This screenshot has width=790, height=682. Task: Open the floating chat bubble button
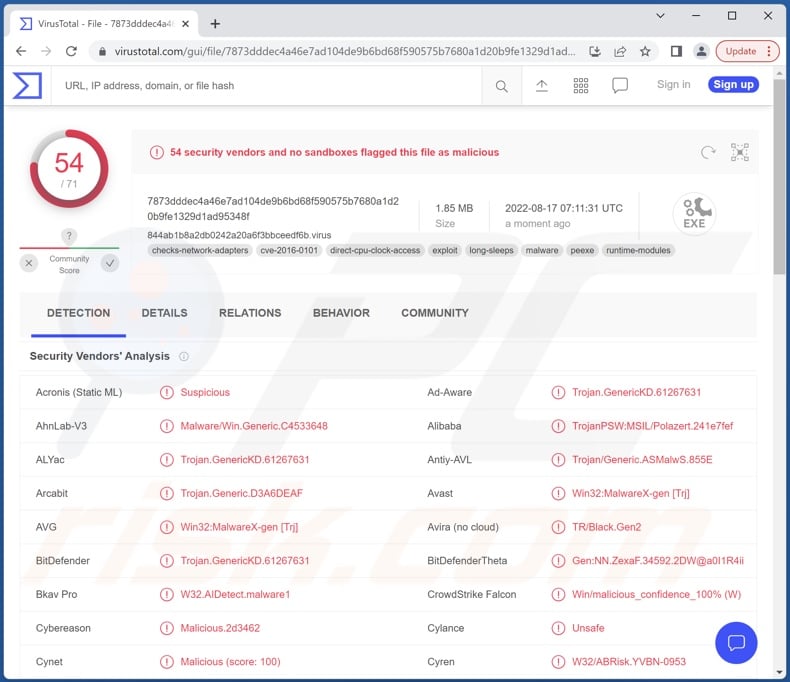click(736, 642)
